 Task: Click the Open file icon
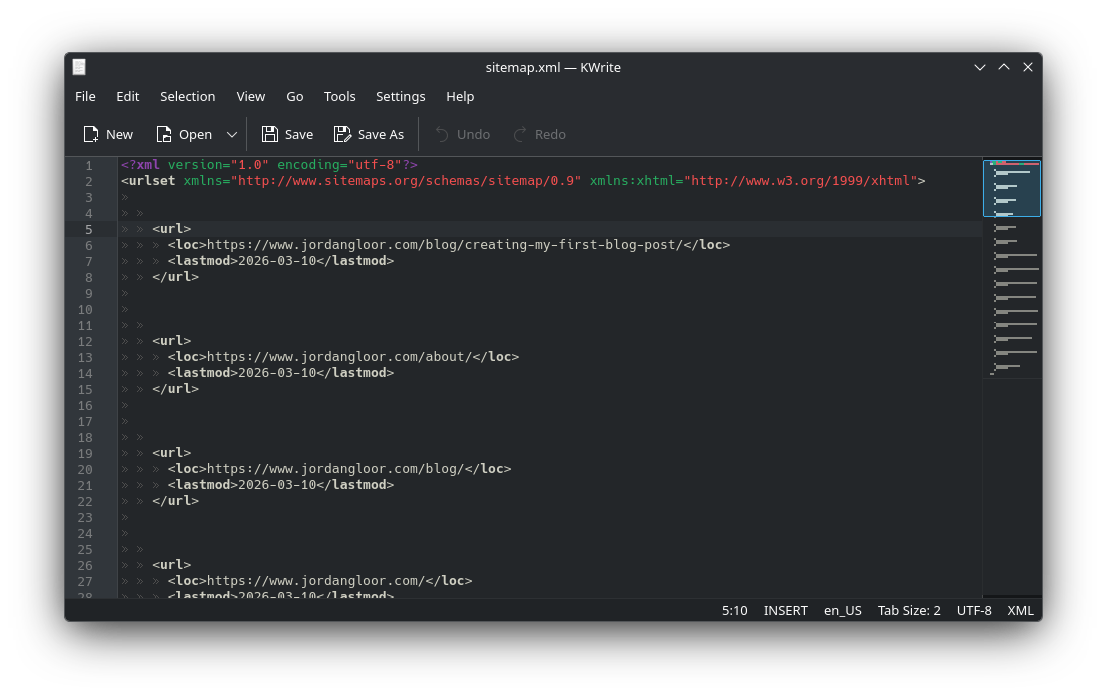point(164,134)
